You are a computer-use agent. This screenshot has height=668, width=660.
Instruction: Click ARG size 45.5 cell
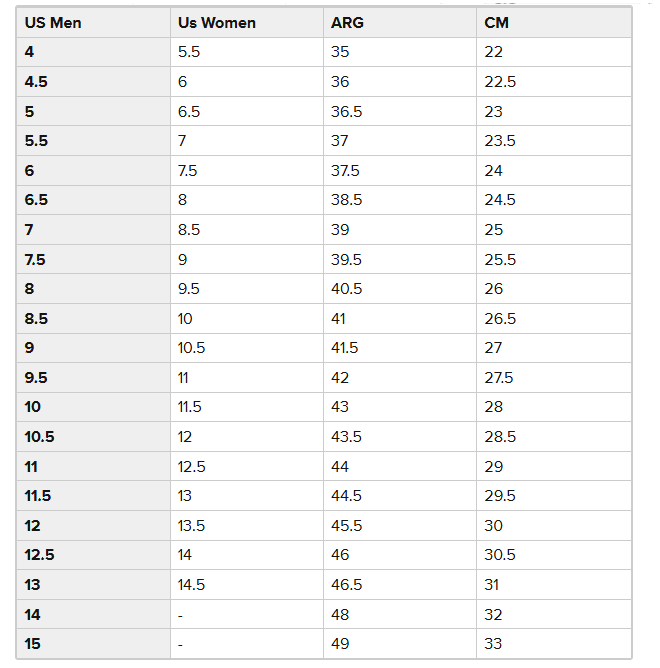tap(346, 526)
